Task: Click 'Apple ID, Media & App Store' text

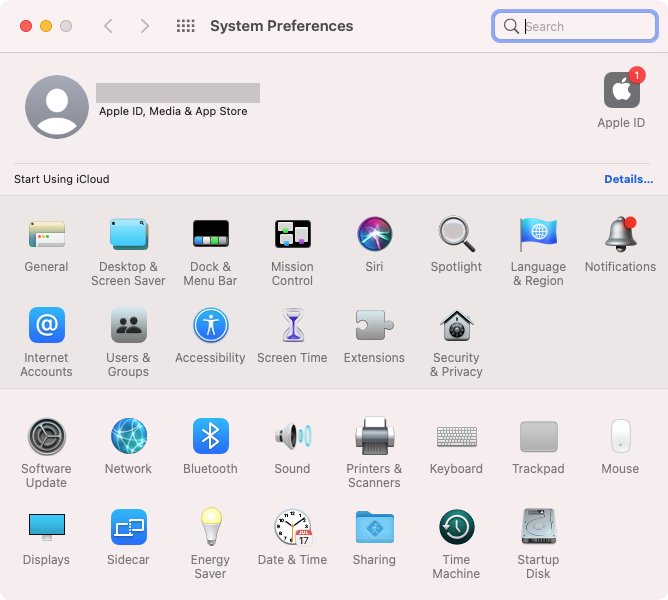Action: (173, 111)
